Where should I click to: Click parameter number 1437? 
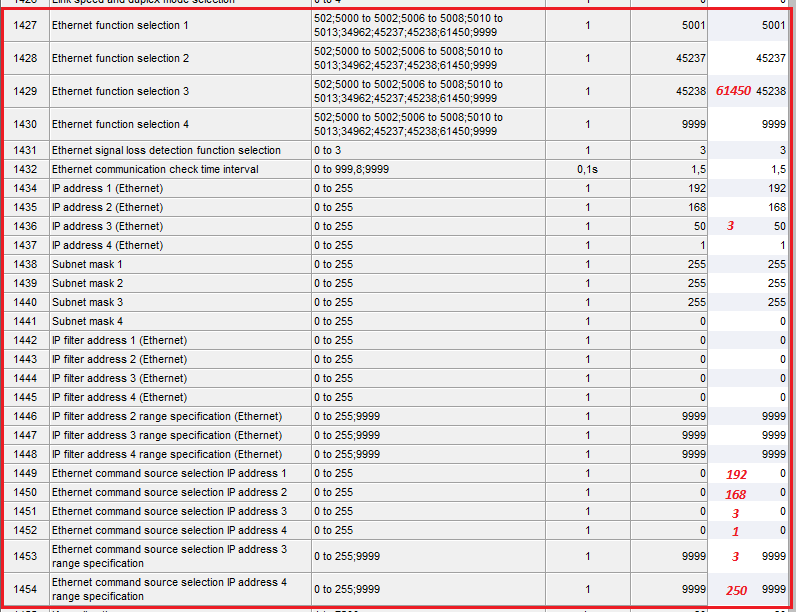tap(25, 246)
